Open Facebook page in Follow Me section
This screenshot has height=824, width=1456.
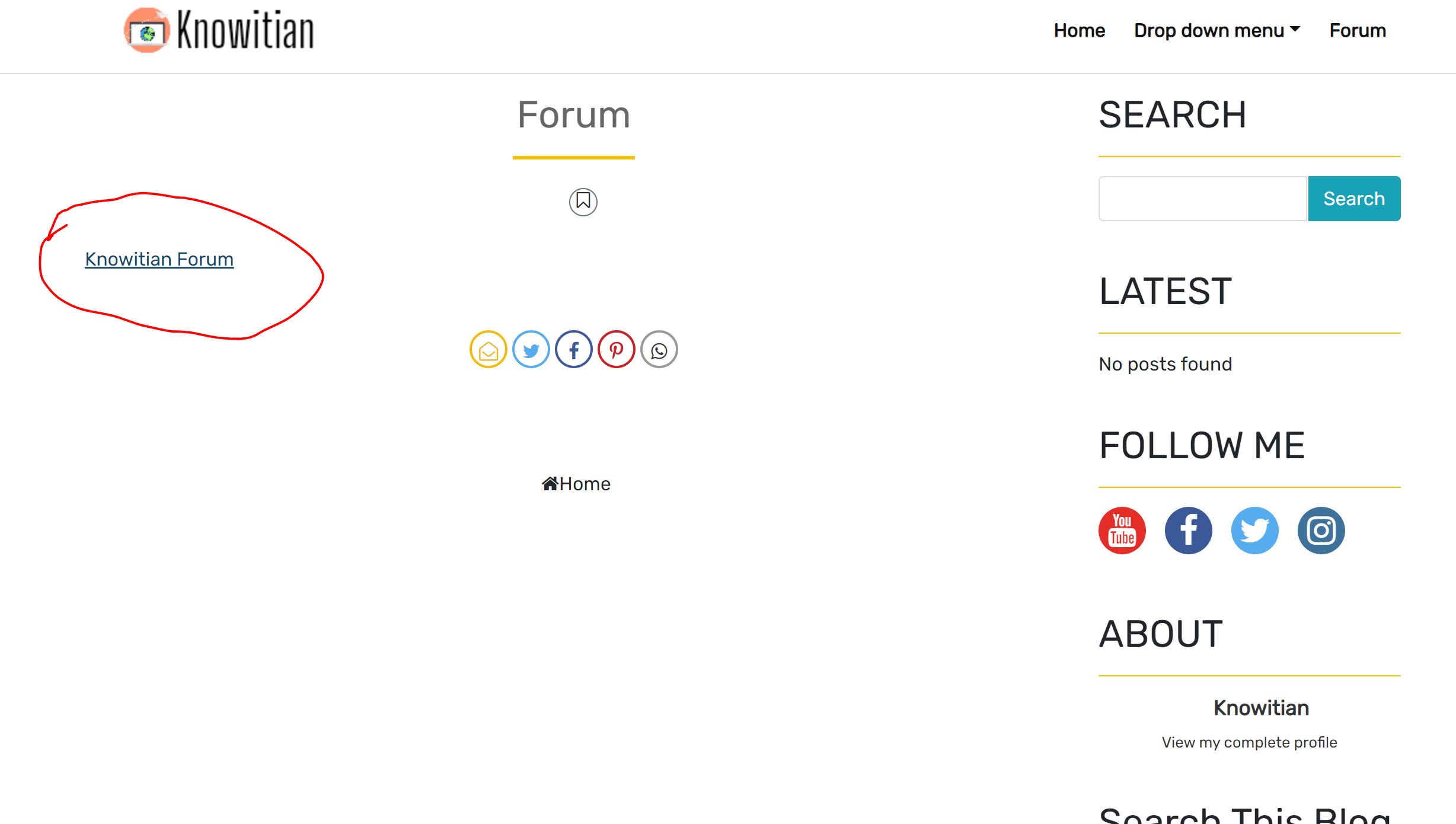(x=1188, y=531)
